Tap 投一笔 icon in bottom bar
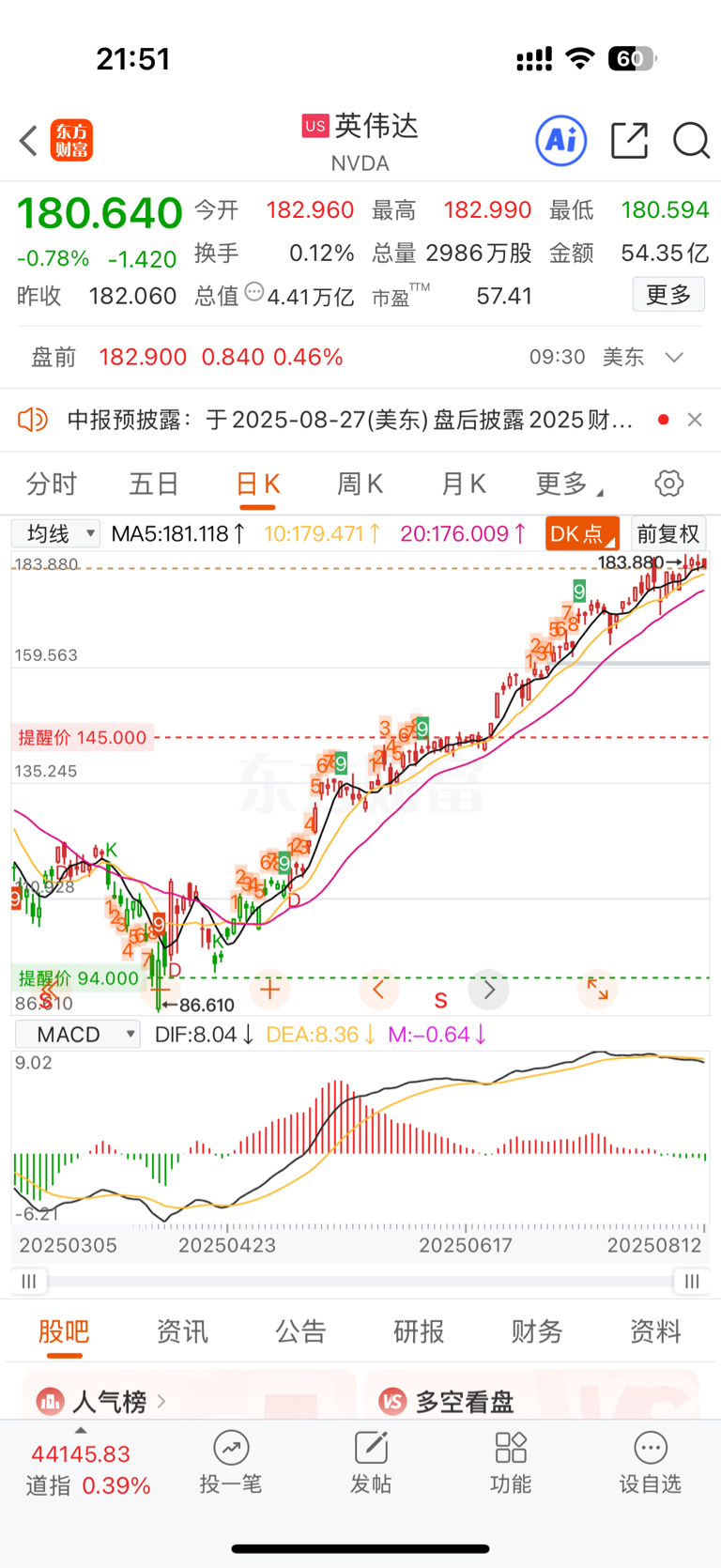This screenshot has height=1568, width=721. point(231,1448)
